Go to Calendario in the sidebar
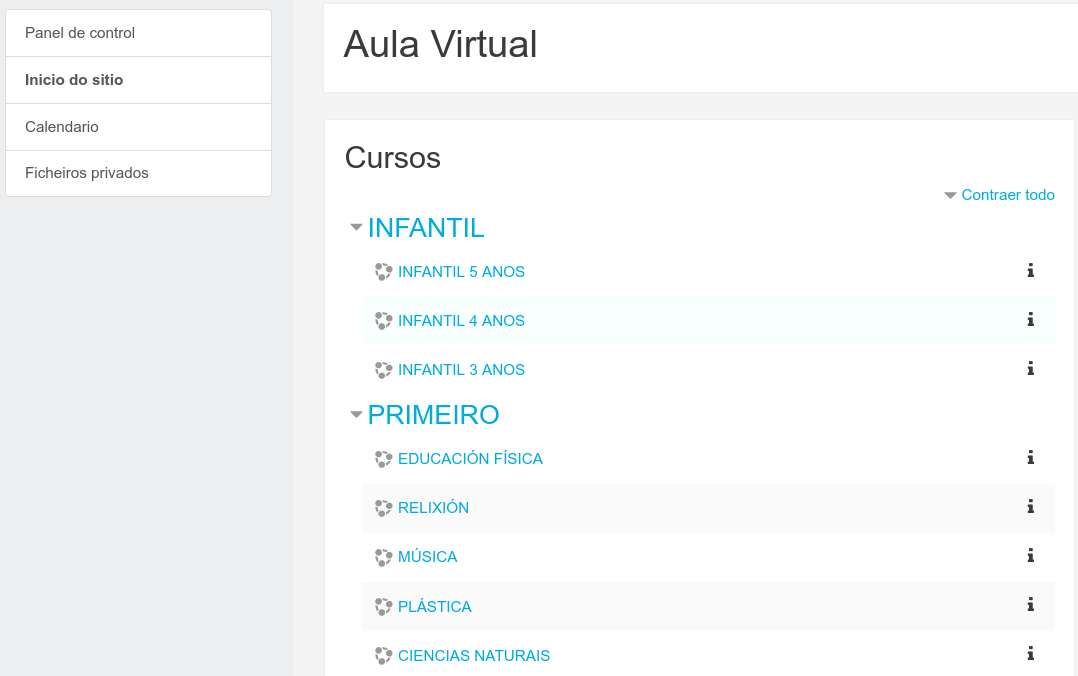1078x676 pixels. coord(62,127)
